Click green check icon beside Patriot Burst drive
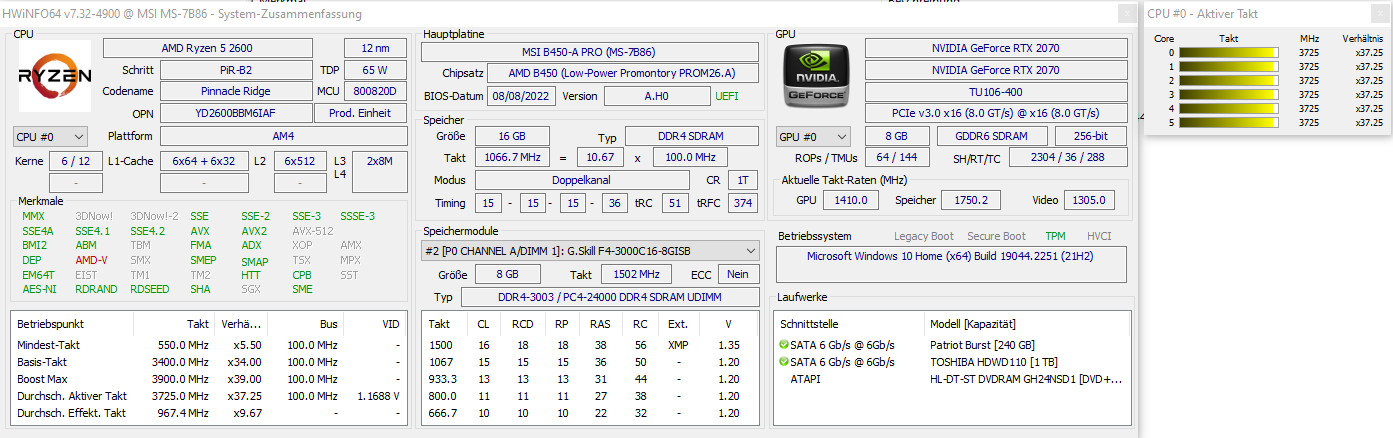 click(x=784, y=345)
